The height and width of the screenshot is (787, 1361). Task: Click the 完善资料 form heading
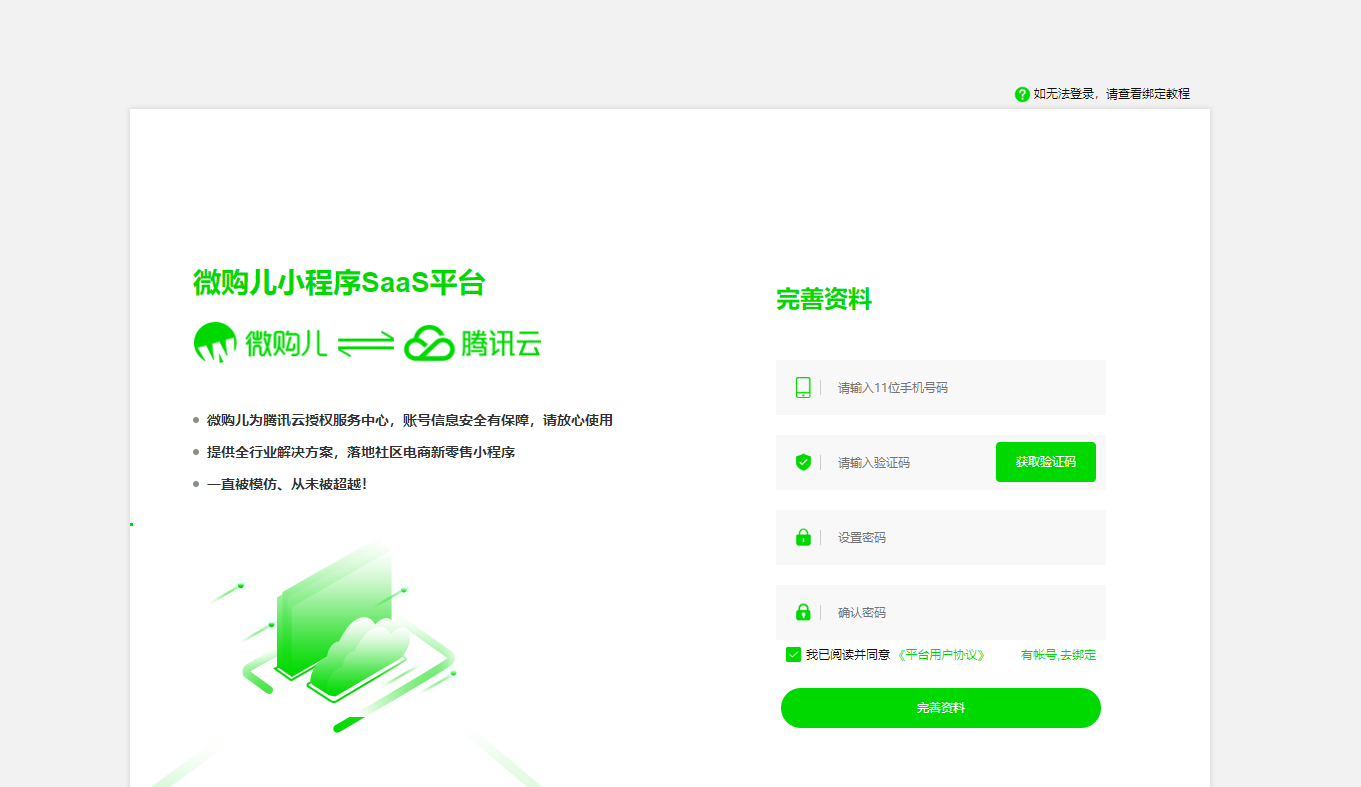coord(824,299)
